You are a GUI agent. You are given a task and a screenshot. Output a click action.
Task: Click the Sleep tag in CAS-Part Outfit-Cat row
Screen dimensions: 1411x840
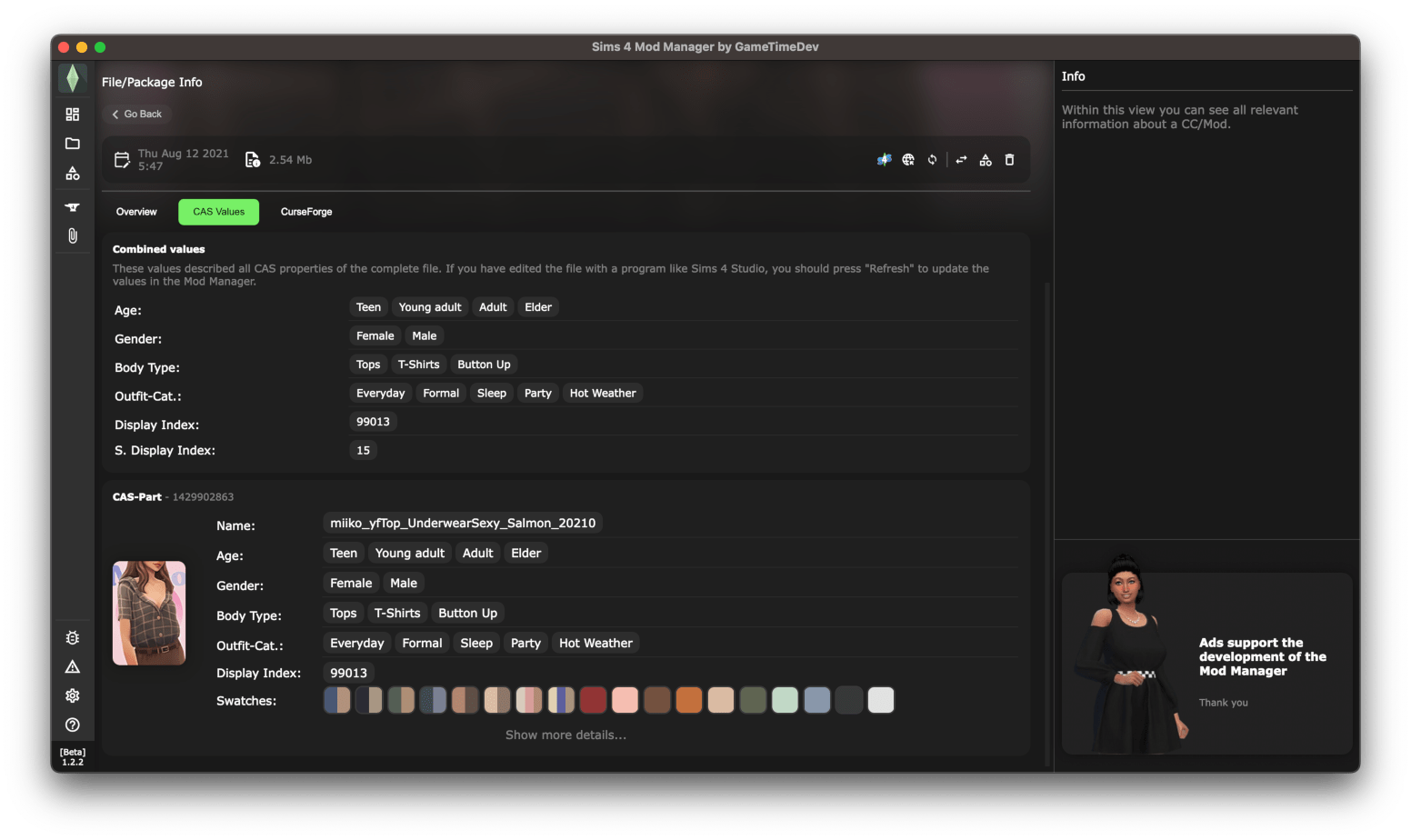pos(476,643)
